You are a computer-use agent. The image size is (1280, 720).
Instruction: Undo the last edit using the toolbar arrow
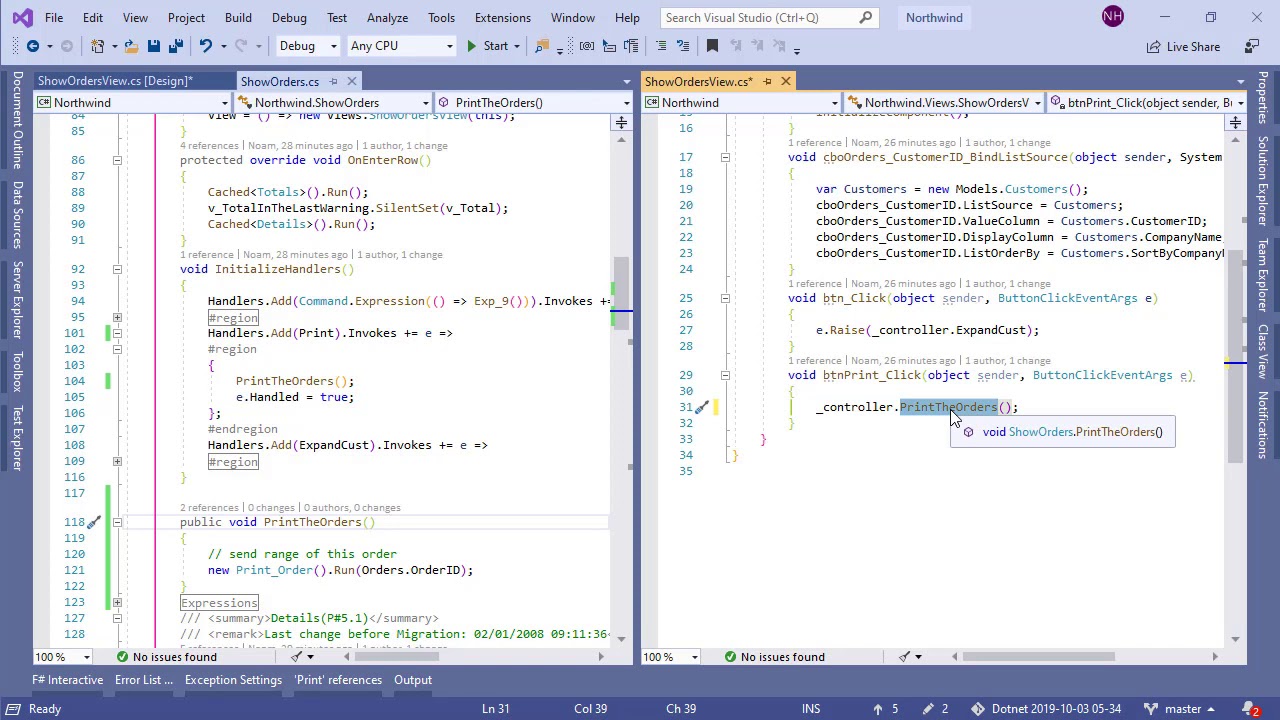coord(206,46)
